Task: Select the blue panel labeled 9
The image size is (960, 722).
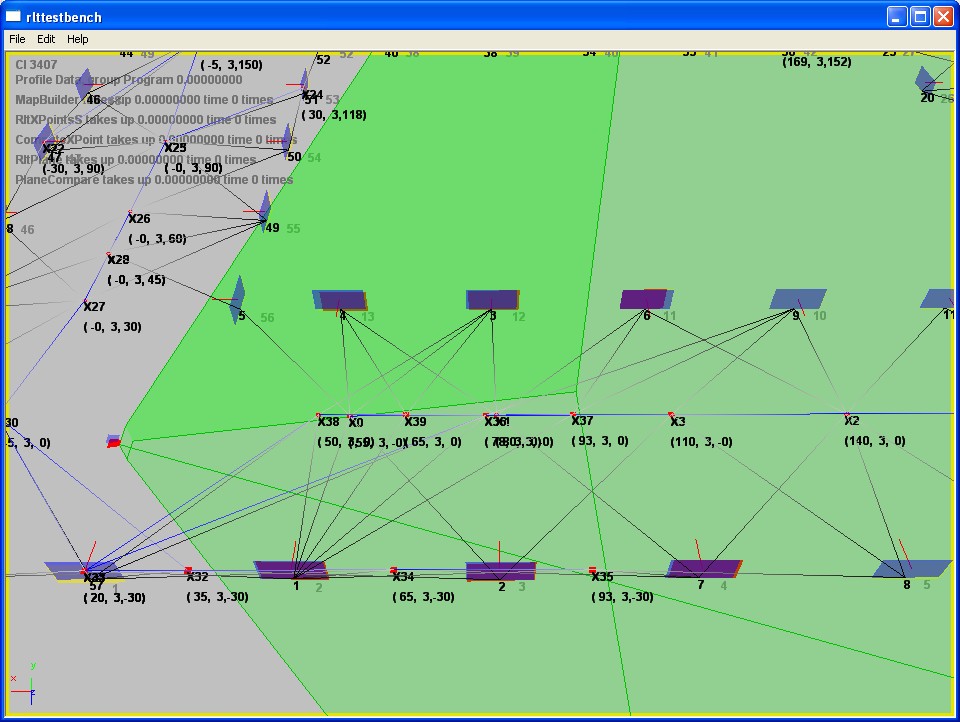Action: (x=797, y=298)
